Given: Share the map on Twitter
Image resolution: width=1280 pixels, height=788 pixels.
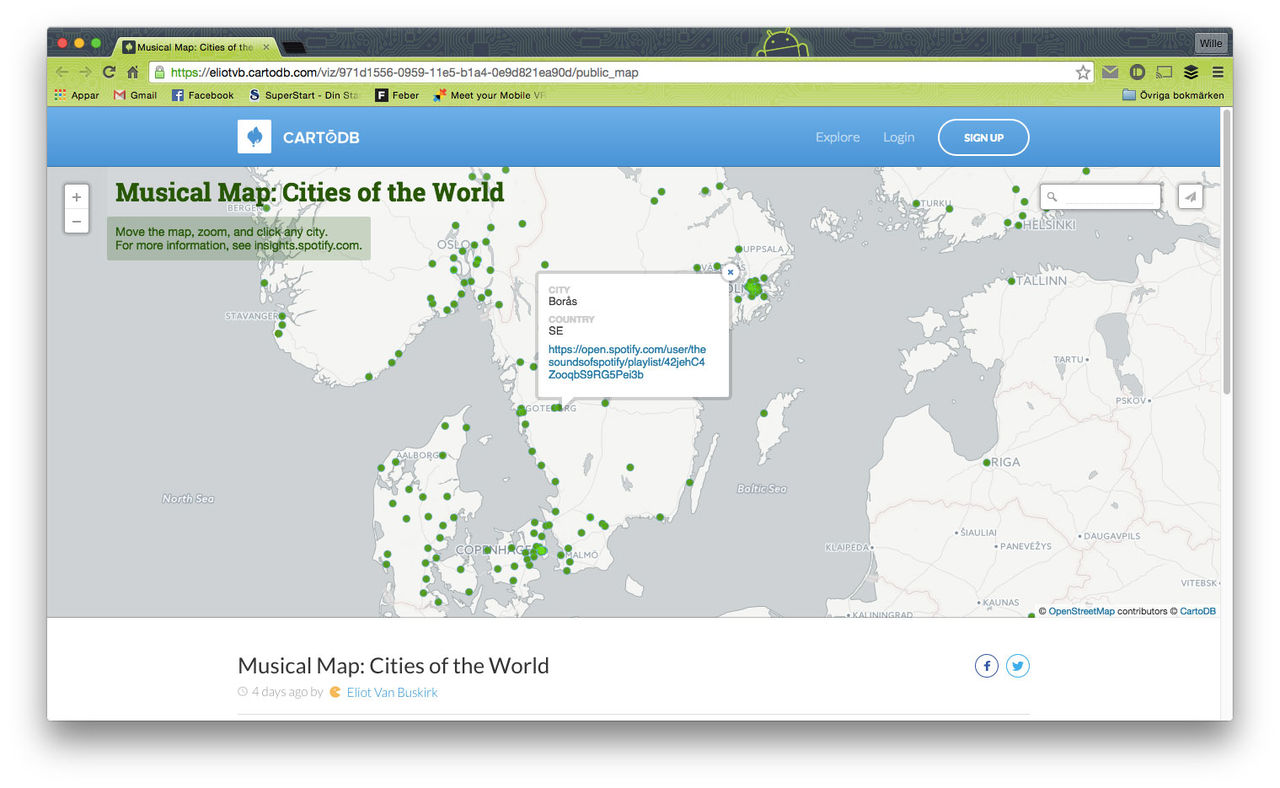Looking at the screenshot, I should coord(1018,666).
